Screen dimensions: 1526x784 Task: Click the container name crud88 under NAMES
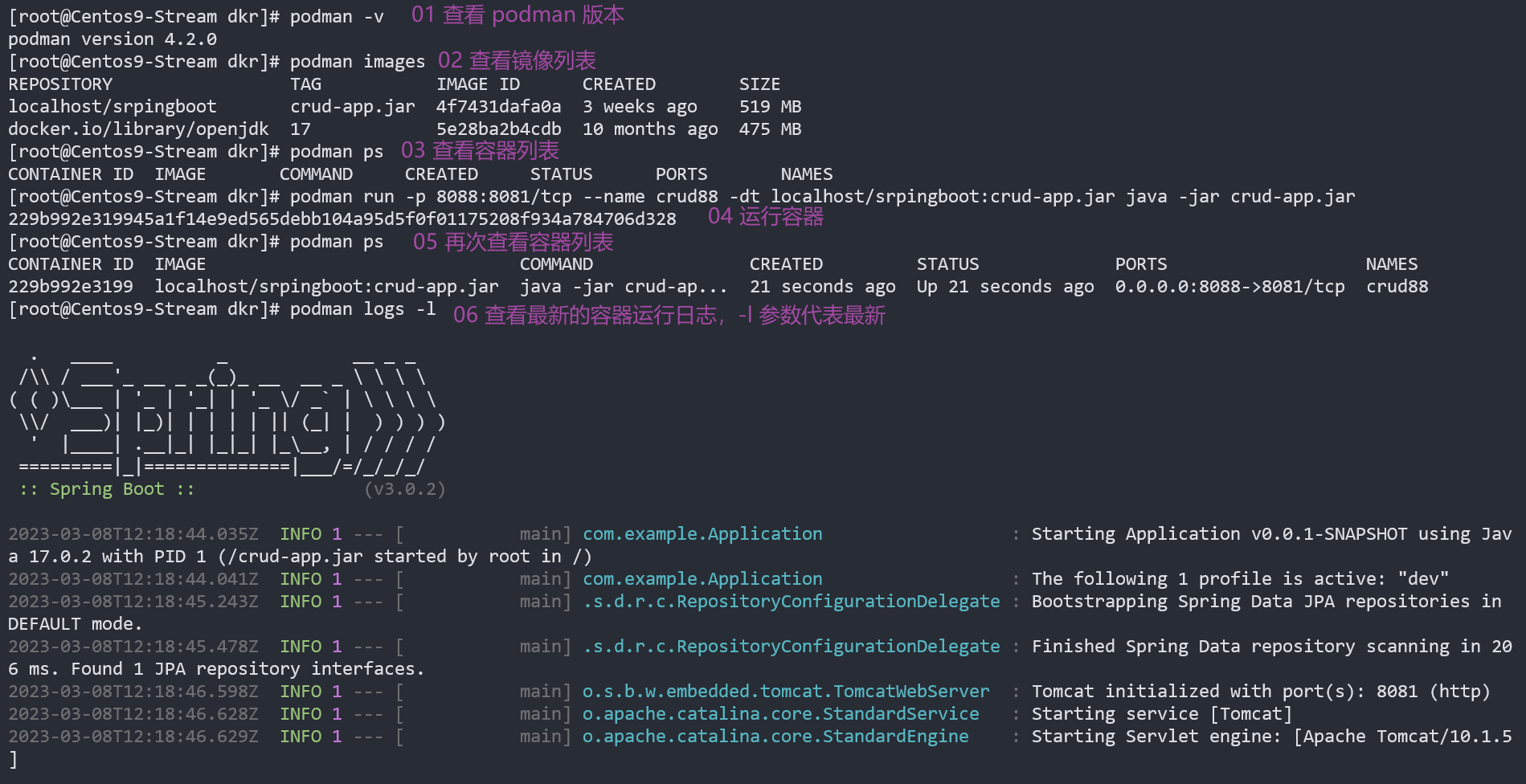(1397, 287)
